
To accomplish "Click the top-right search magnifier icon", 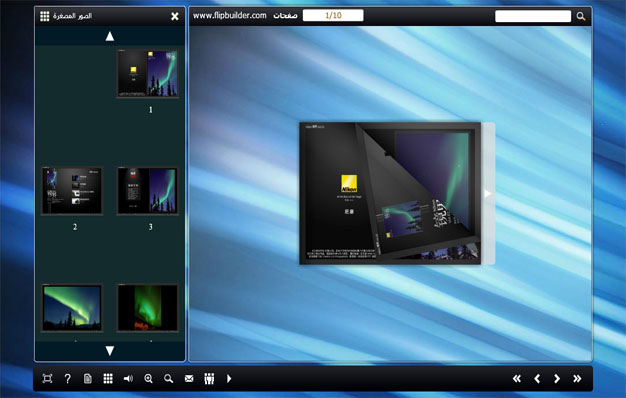I will (x=581, y=16).
